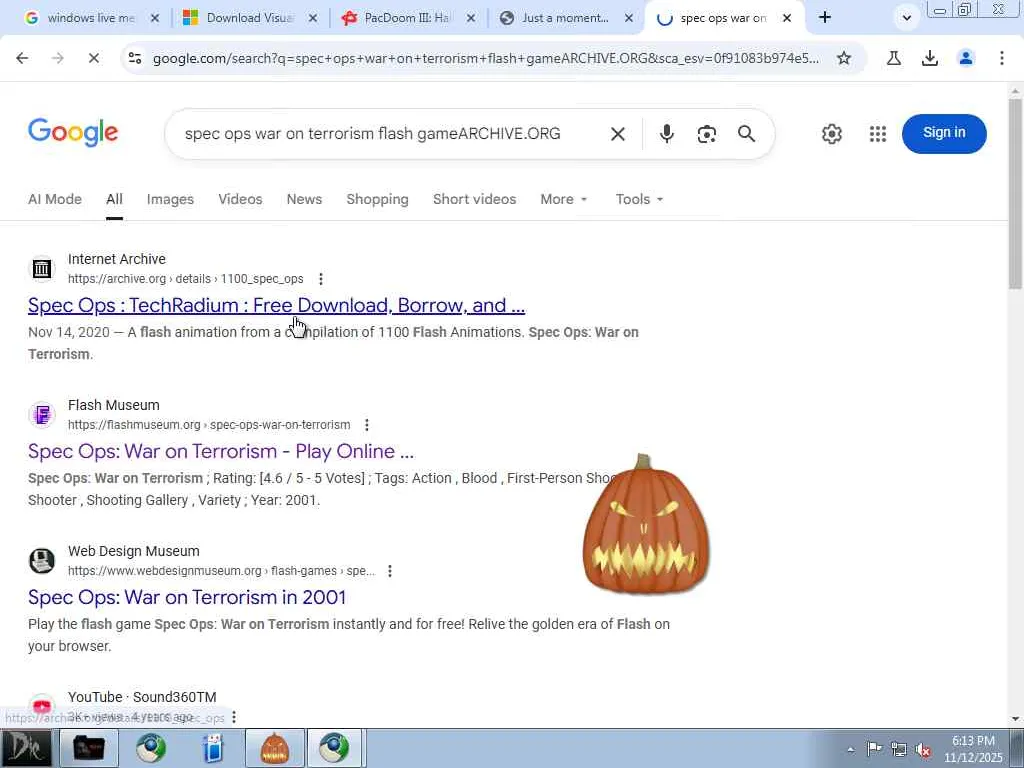Image resolution: width=1024 pixels, height=768 pixels.
Task: Clear the Google search box text
Action: click(x=617, y=134)
